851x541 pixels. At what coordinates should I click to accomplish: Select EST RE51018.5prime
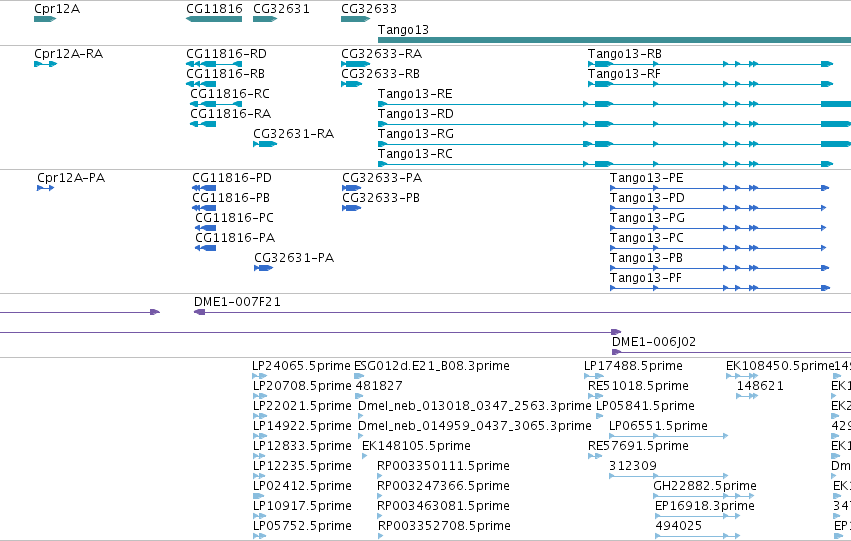[638, 386]
